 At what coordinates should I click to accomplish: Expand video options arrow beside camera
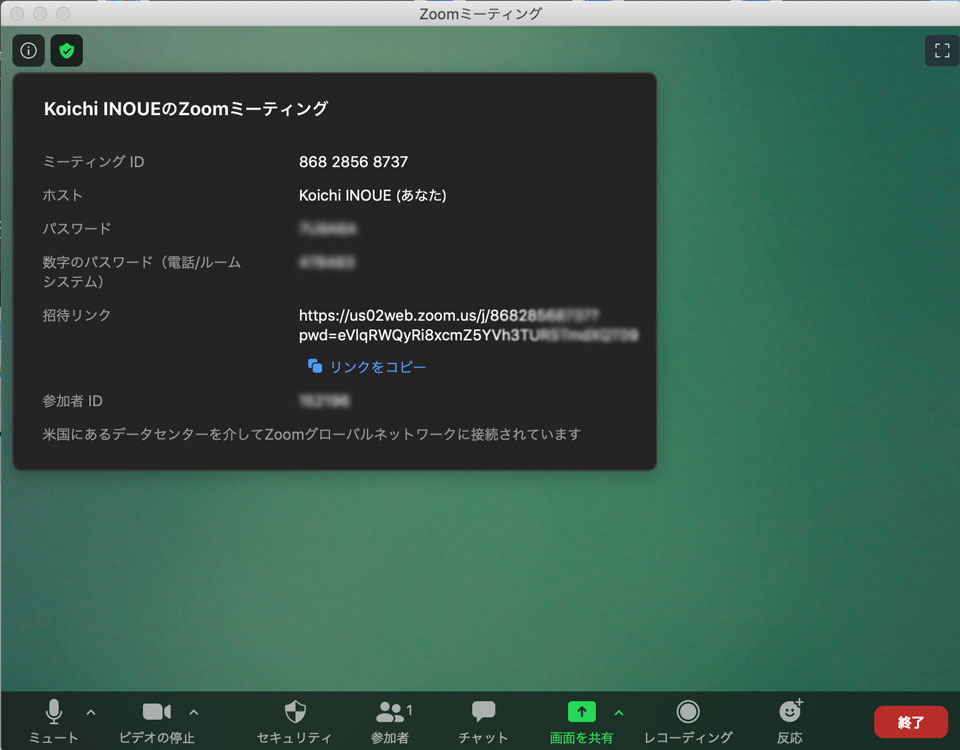(193, 712)
